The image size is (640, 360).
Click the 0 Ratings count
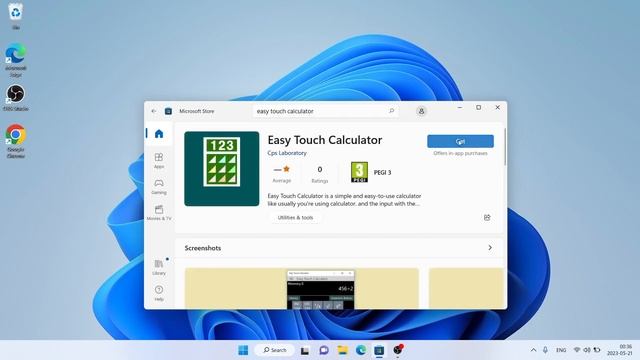coord(320,174)
